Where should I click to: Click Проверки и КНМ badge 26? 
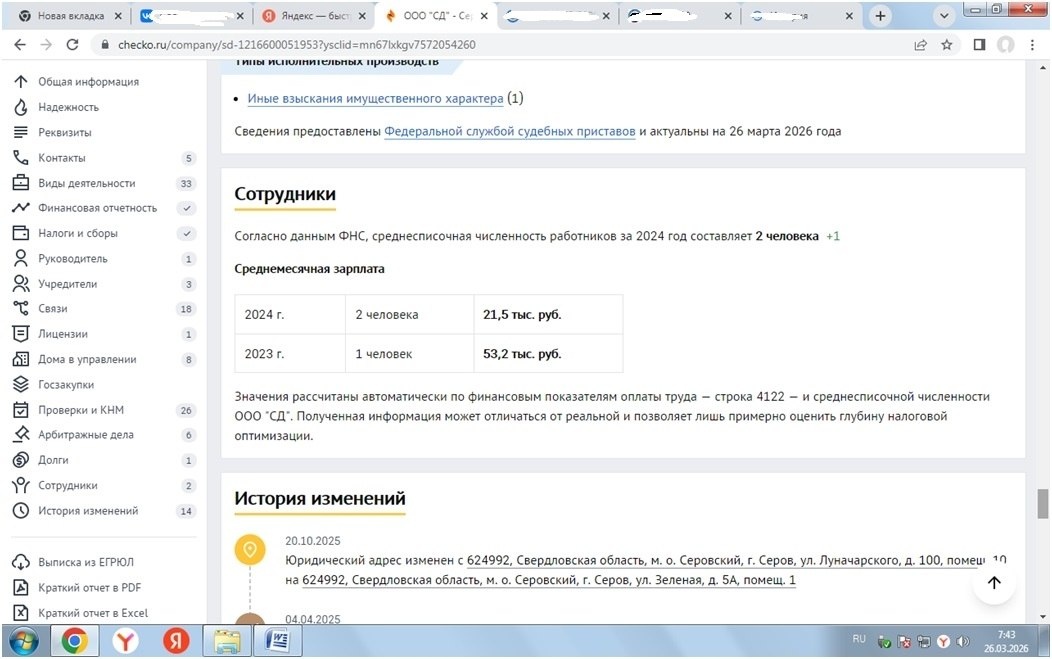(x=186, y=410)
